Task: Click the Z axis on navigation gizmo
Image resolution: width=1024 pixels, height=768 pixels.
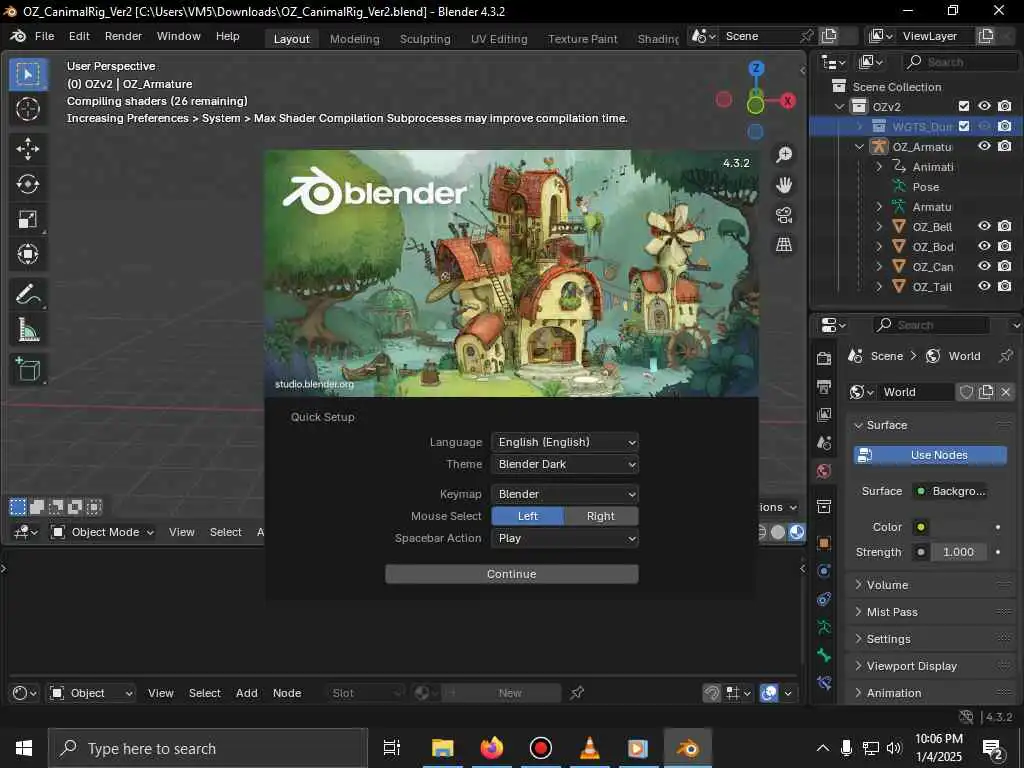Action: (x=756, y=68)
